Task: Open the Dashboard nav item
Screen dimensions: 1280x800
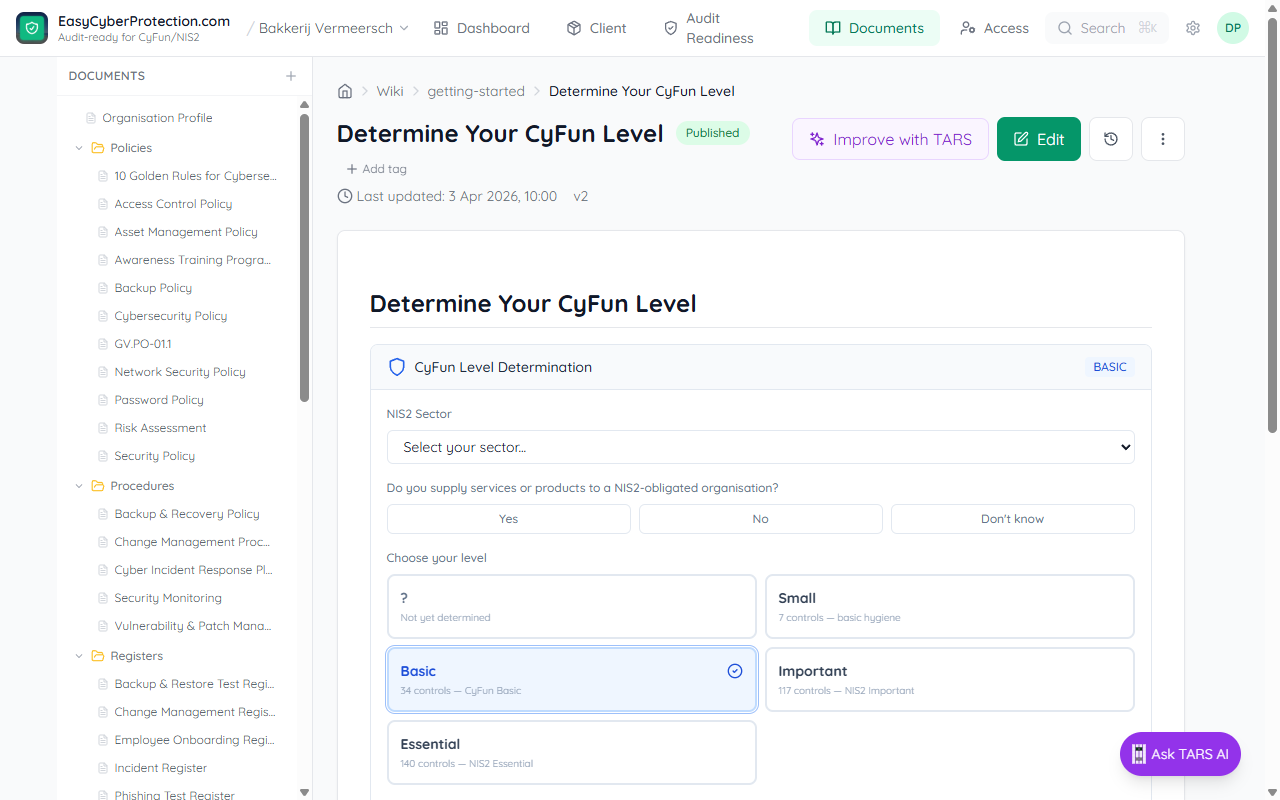Action: tap(482, 28)
